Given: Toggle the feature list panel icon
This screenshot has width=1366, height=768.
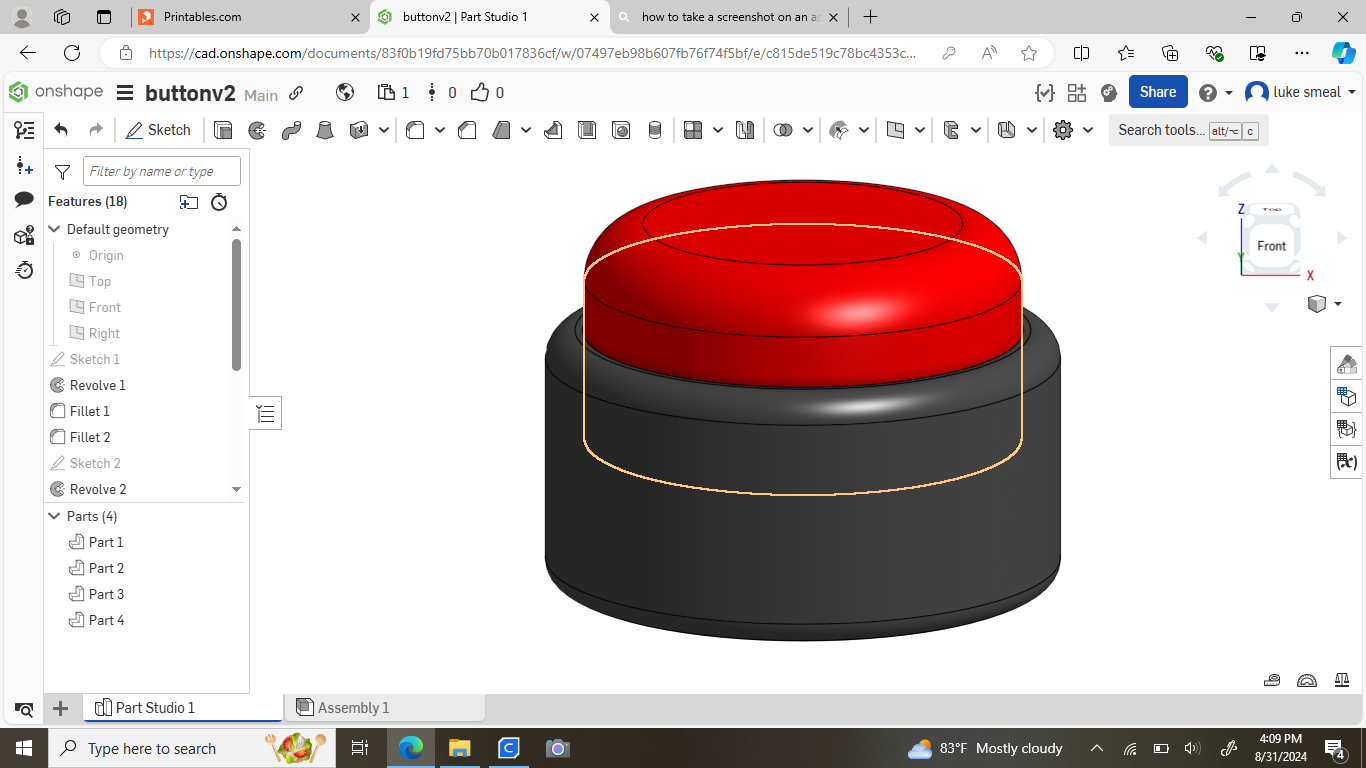Looking at the screenshot, I should (x=24, y=130).
